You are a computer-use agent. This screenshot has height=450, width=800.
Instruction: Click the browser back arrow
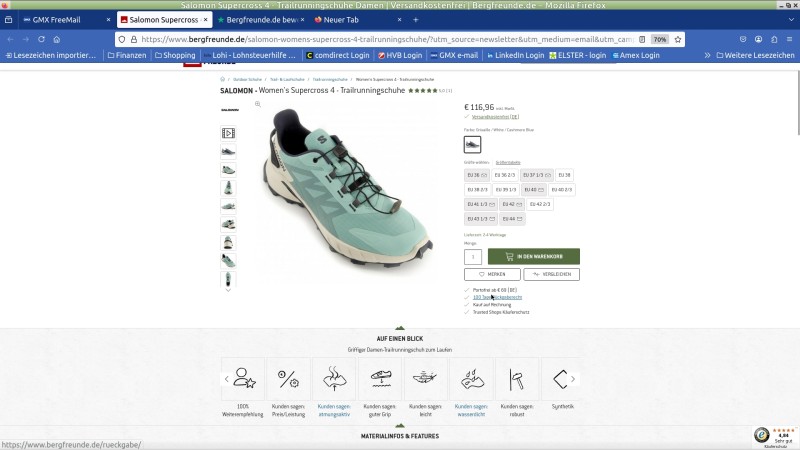coord(11,39)
